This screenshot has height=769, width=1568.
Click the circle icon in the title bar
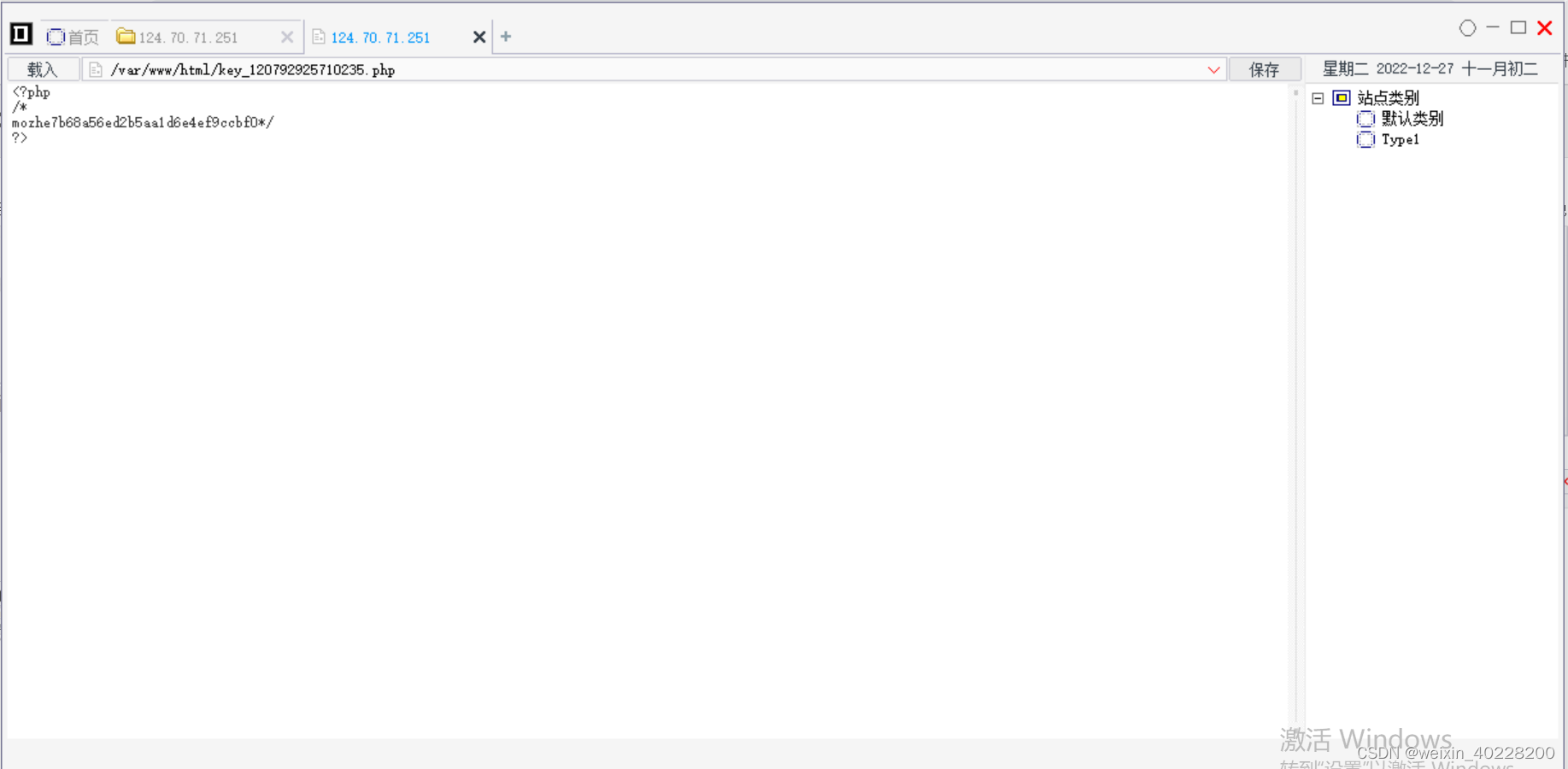[1467, 28]
